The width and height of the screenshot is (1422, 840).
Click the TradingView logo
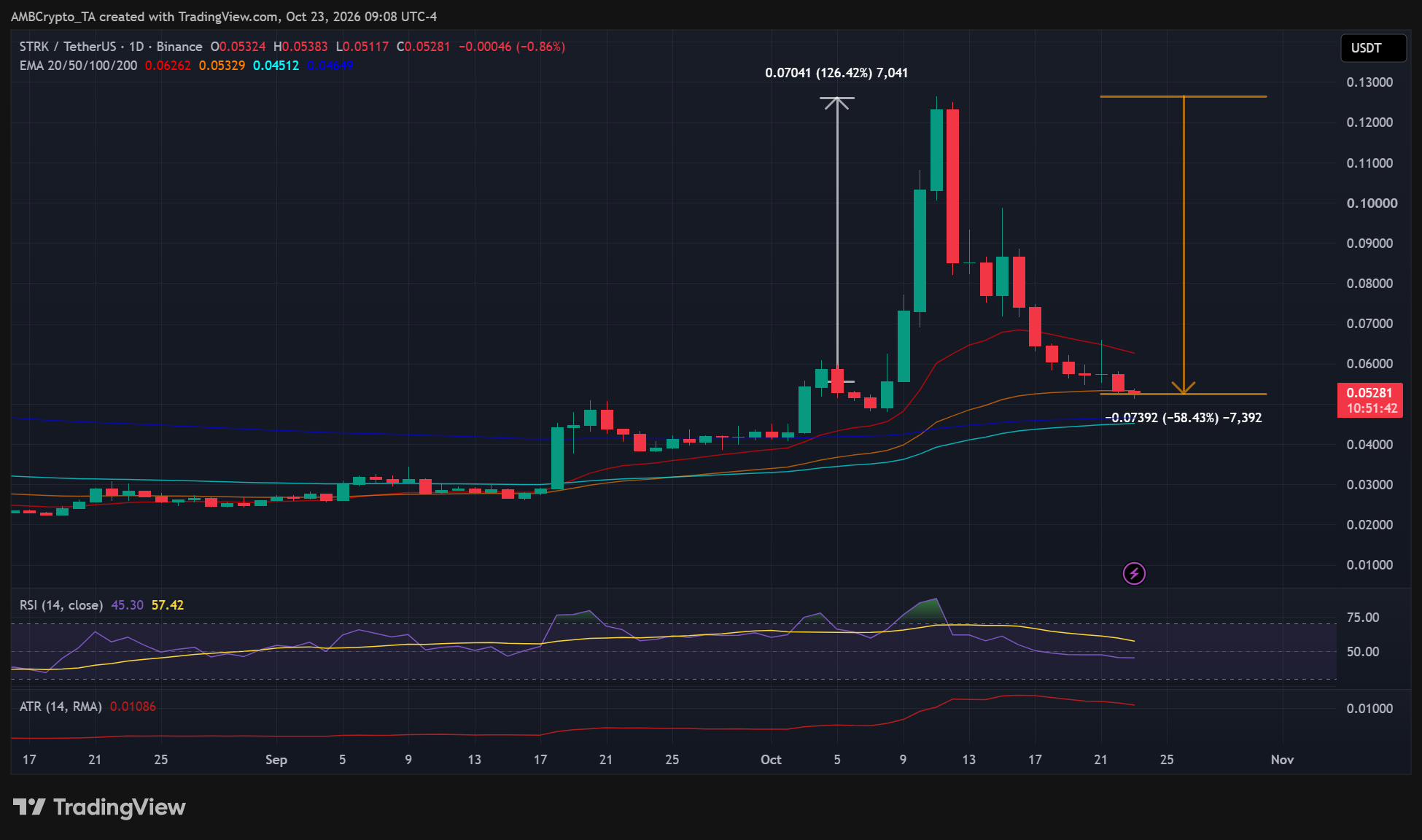(99, 807)
